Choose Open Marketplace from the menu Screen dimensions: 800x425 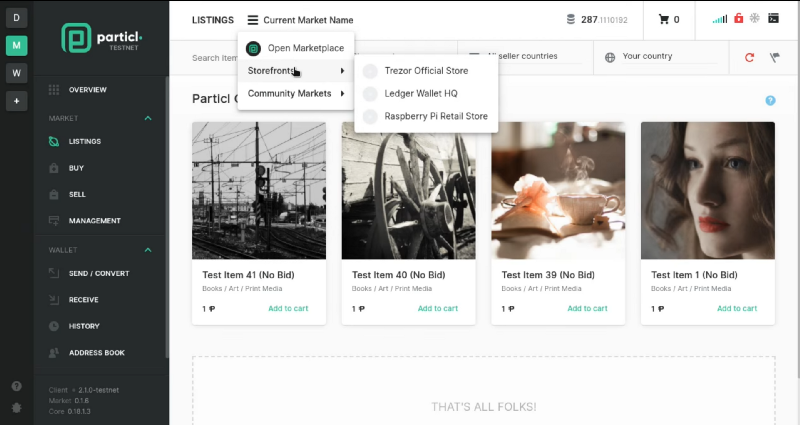tap(296, 48)
